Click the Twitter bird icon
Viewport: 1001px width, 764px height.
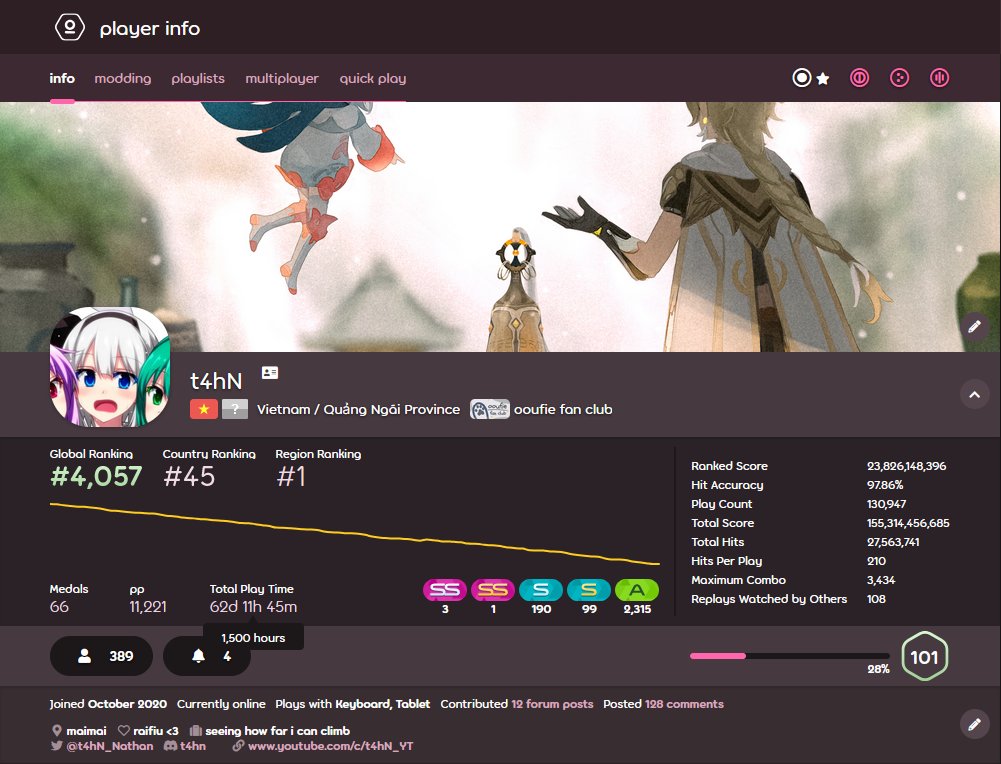point(56,745)
